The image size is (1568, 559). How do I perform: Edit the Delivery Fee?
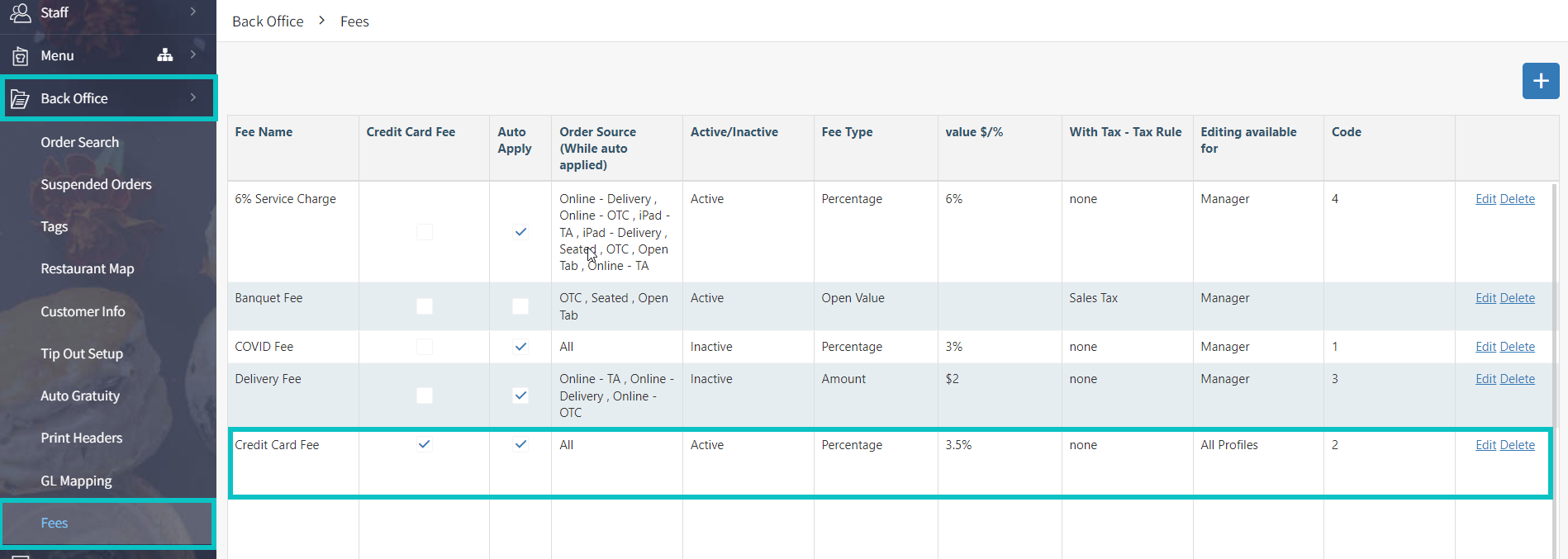pos(1485,379)
